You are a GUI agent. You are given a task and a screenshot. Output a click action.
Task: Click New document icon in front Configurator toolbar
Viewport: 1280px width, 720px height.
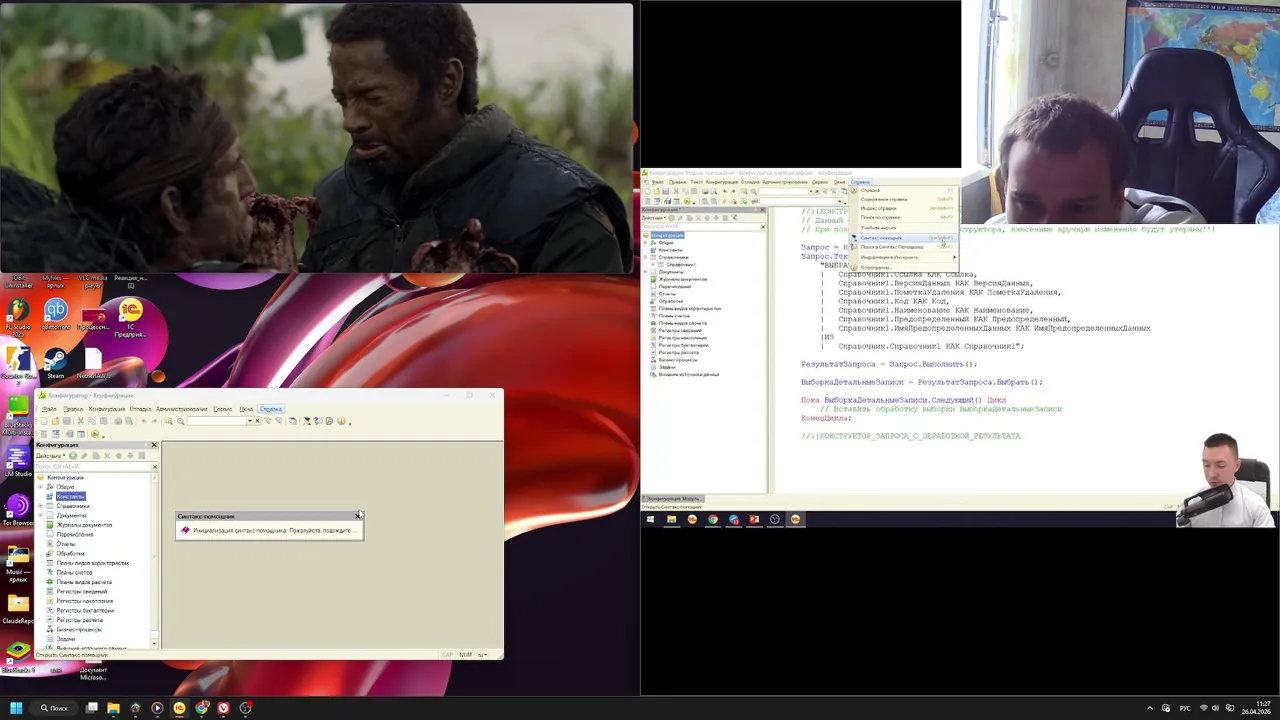tap(44, 421)
